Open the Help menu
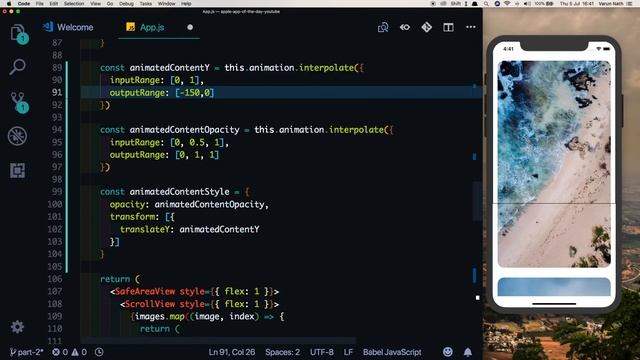This screenshot has height=360, width=640. 186,3
